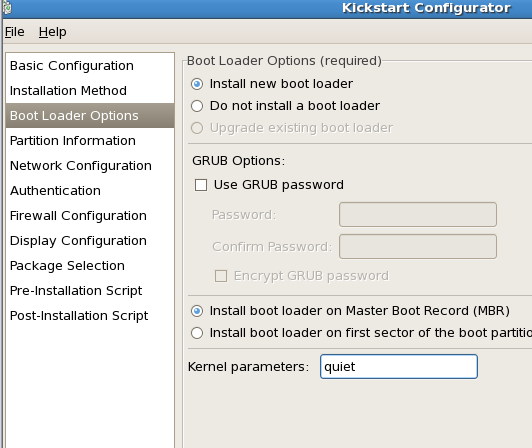Screen dimensions: 532x448
Task: Click the Kickstart Configurator window icon
Action: (7, 8)
